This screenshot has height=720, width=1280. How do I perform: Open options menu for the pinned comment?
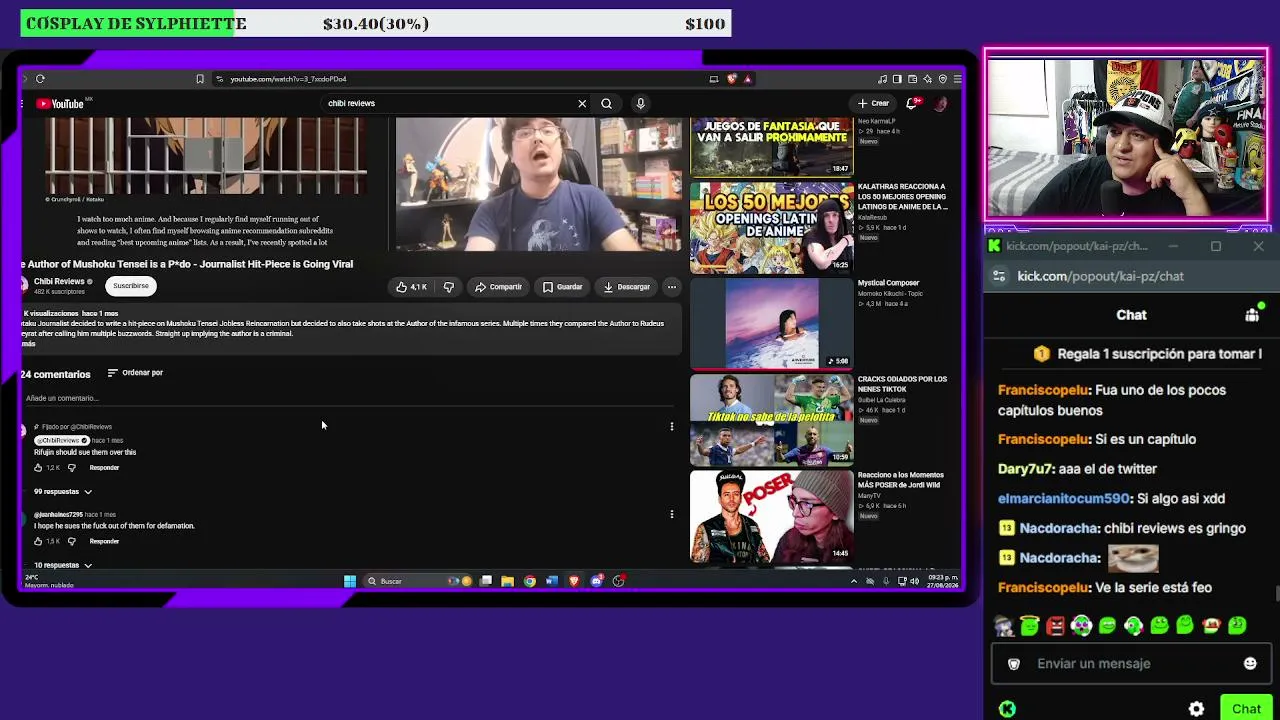point(672,427)
